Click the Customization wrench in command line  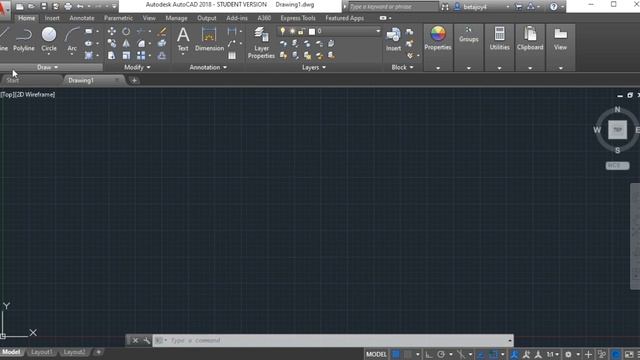click(x=147, y=340)
